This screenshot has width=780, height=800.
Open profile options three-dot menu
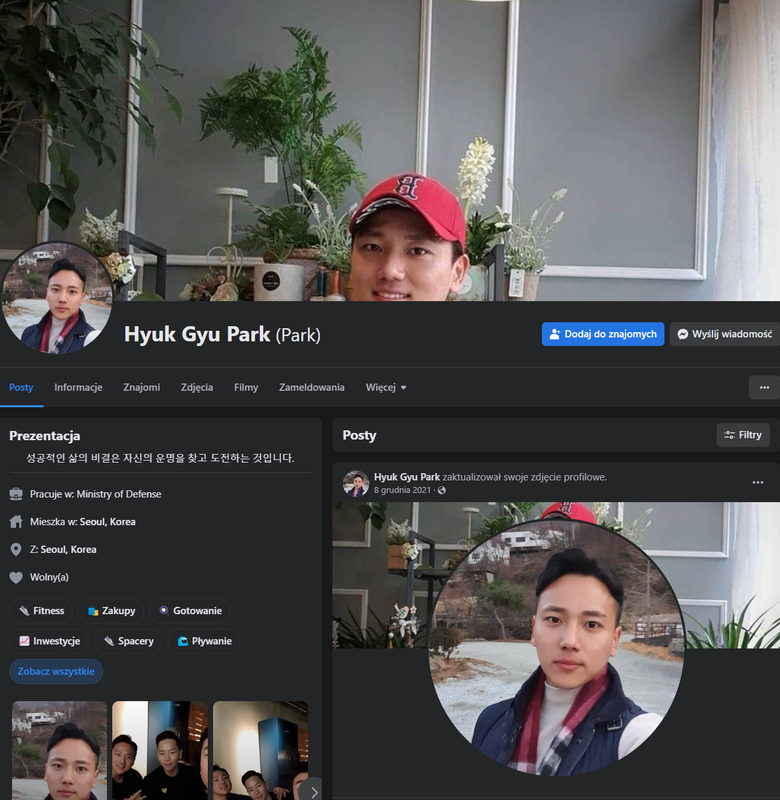(x=764, y=388)
